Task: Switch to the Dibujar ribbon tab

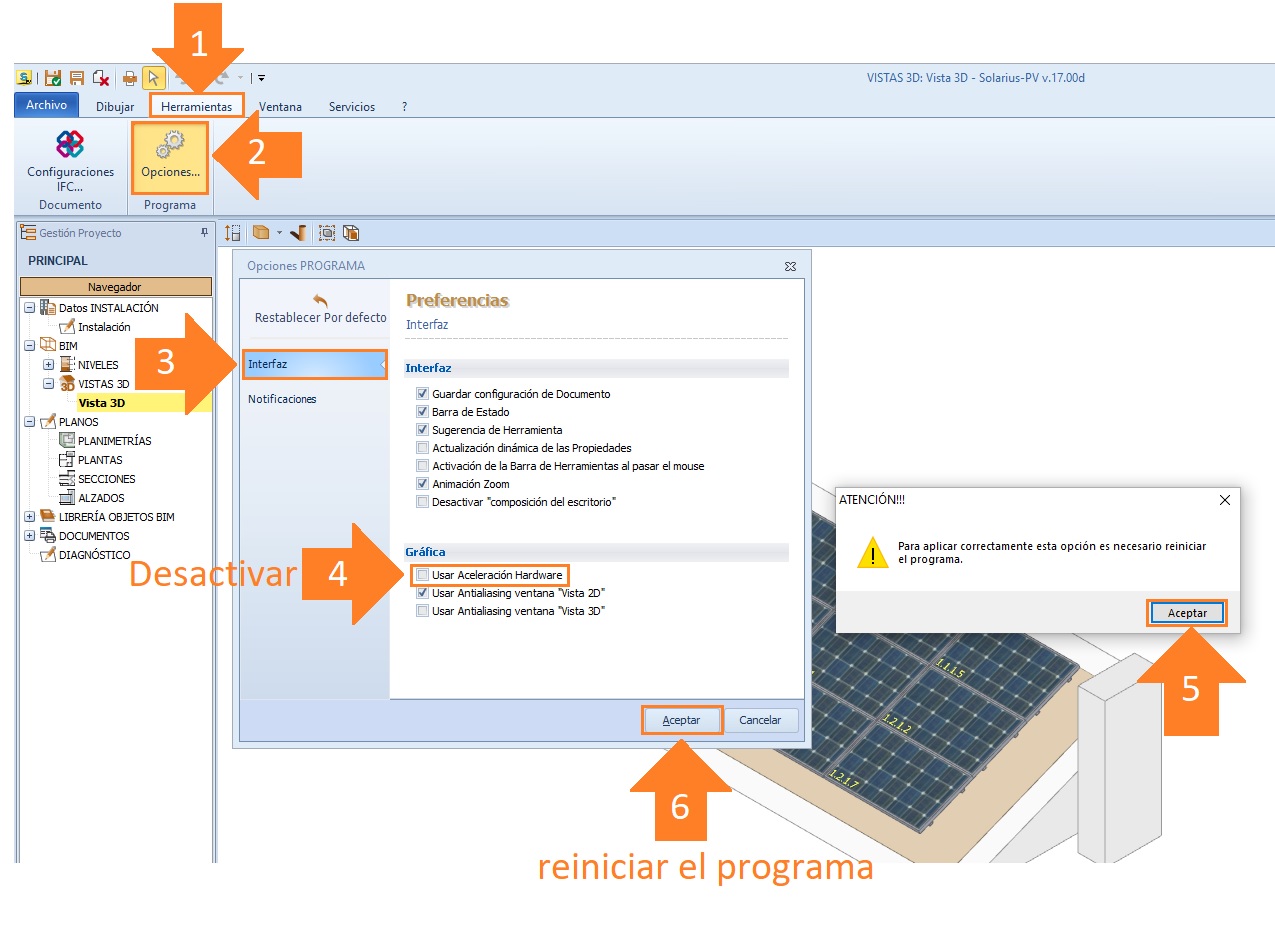Action: click(115, 106)
